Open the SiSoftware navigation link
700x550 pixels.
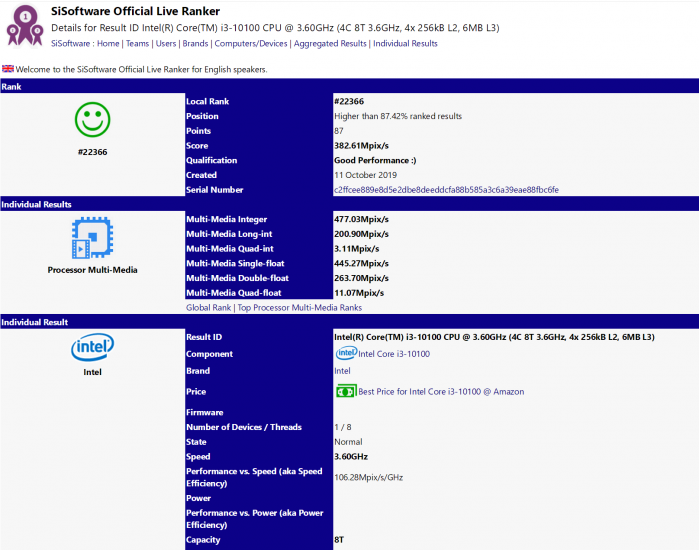(70, 44)
